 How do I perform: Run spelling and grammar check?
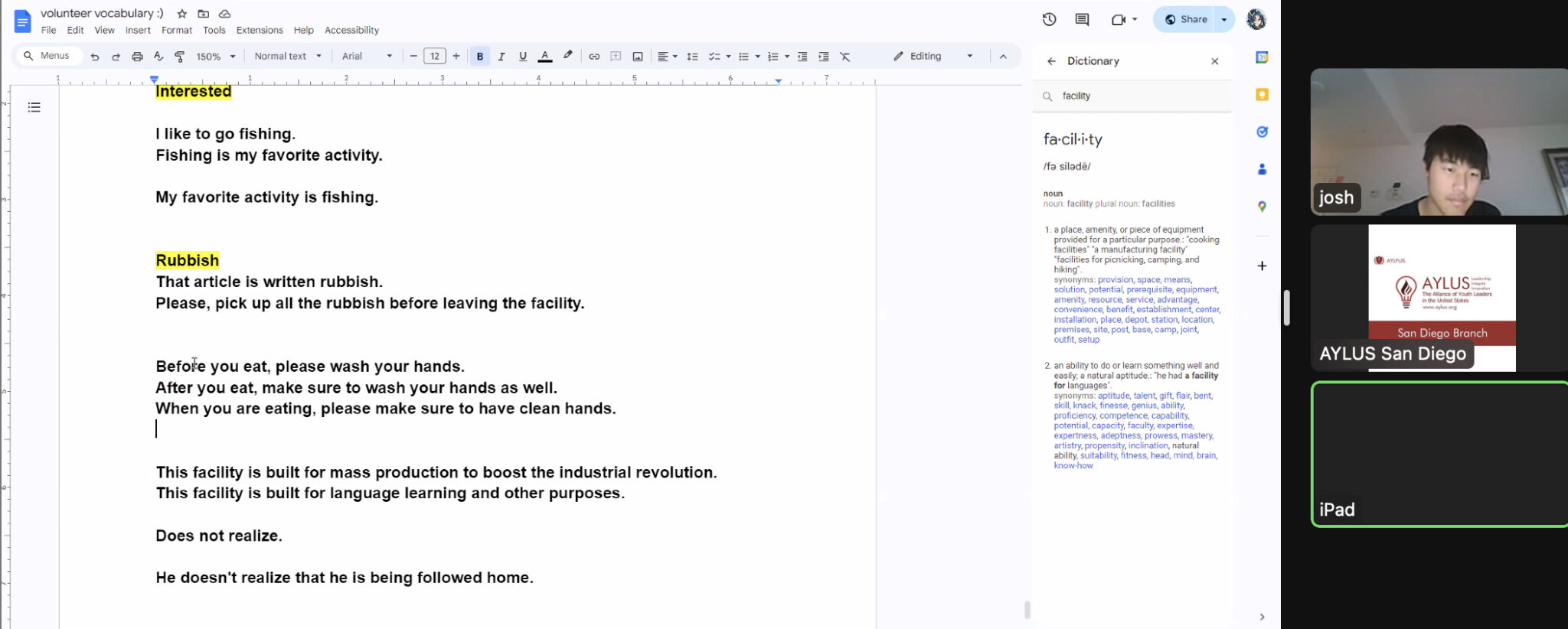coord(158,57)
